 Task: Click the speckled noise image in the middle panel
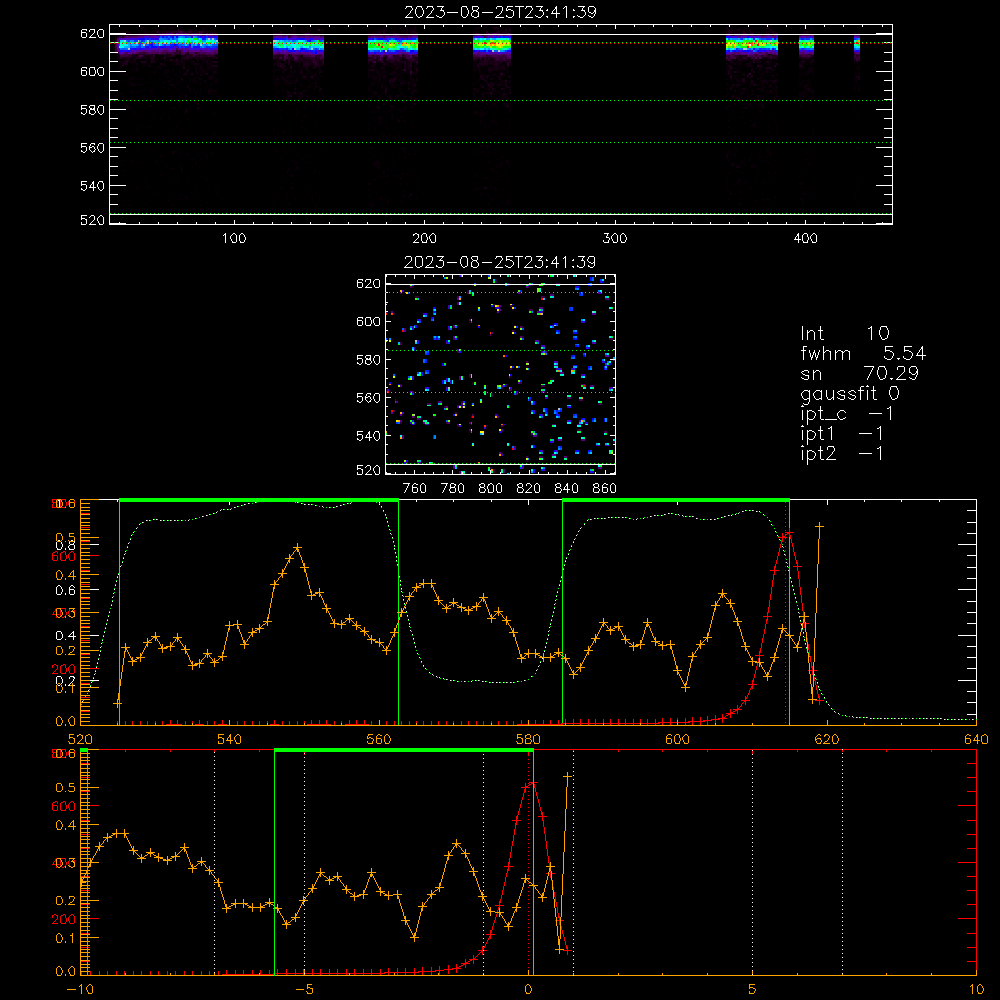point(500,374)
